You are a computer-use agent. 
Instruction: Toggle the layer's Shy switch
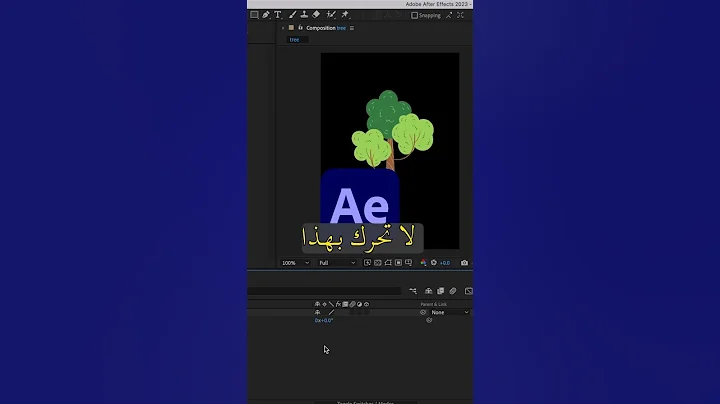[x=317, y=312]
